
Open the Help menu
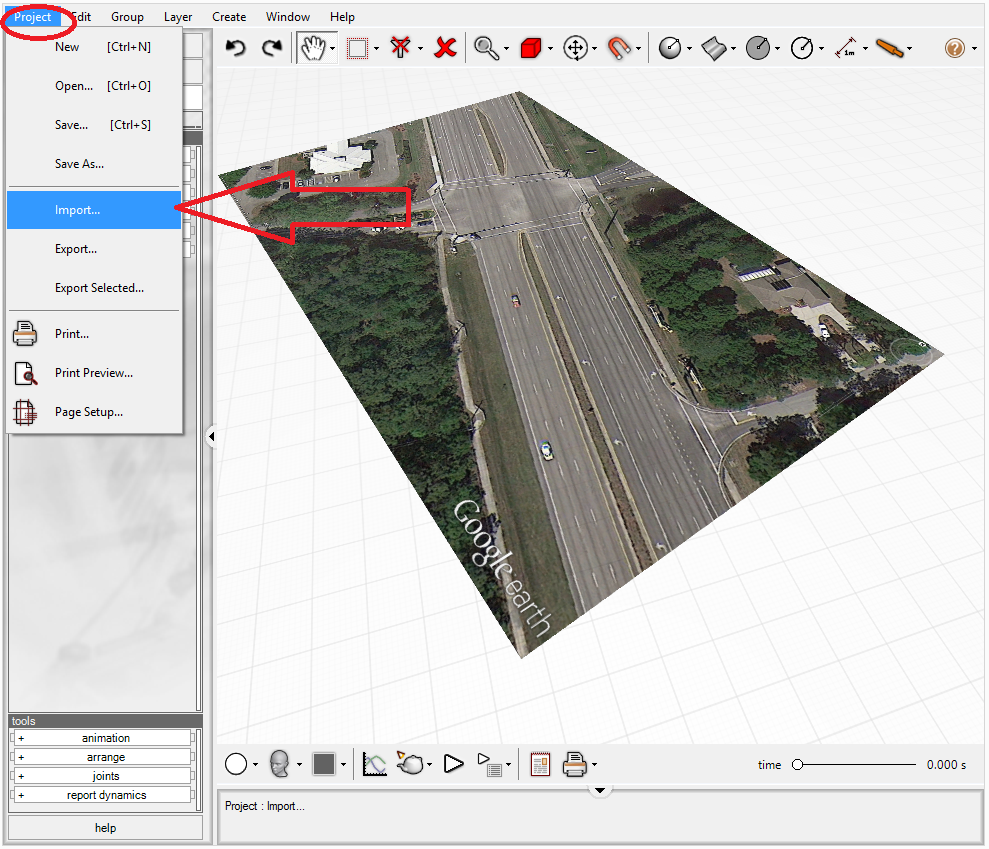[342, 17]
